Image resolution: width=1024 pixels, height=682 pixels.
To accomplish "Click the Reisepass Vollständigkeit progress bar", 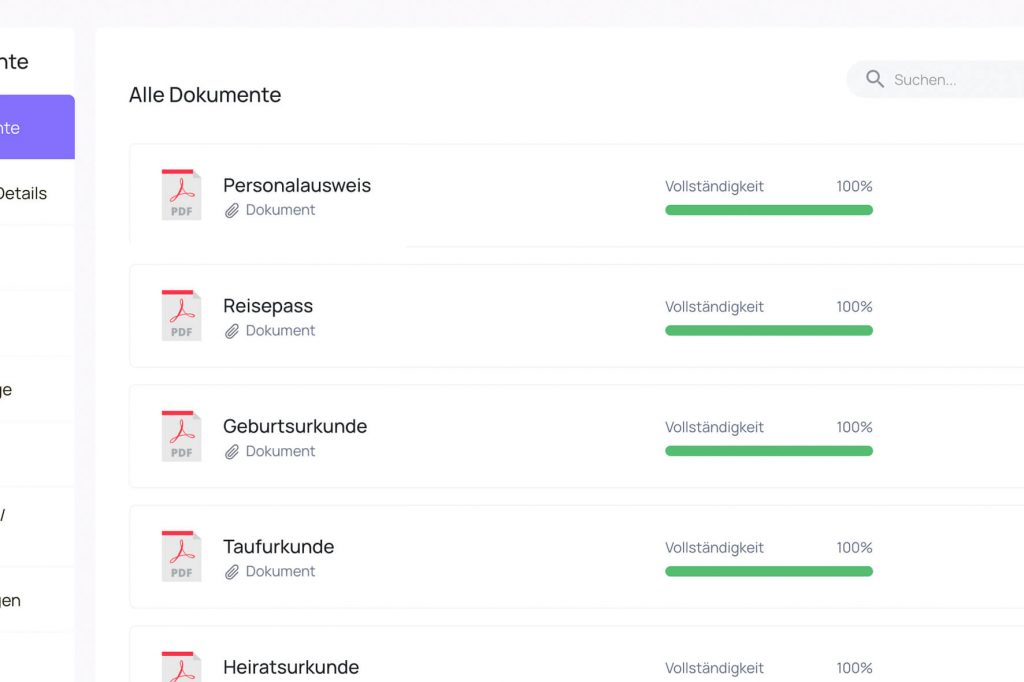I will 768,330.
